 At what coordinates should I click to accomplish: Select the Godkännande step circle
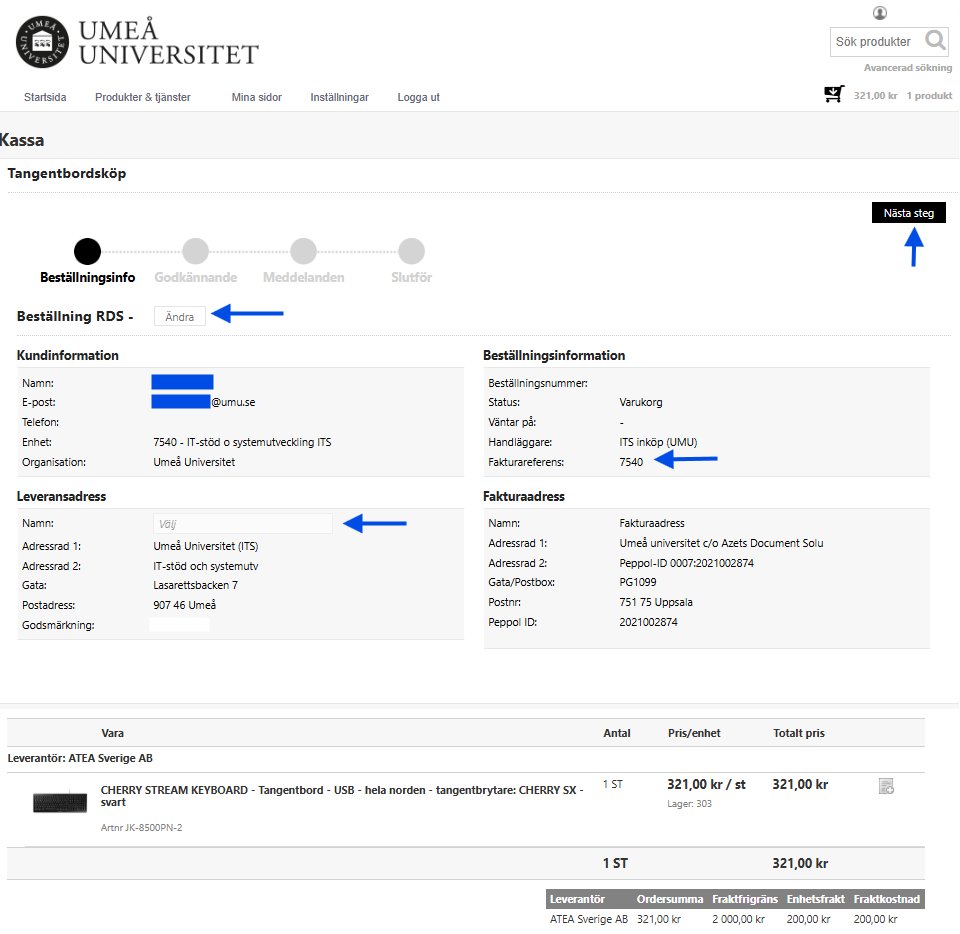coord(195,251)
